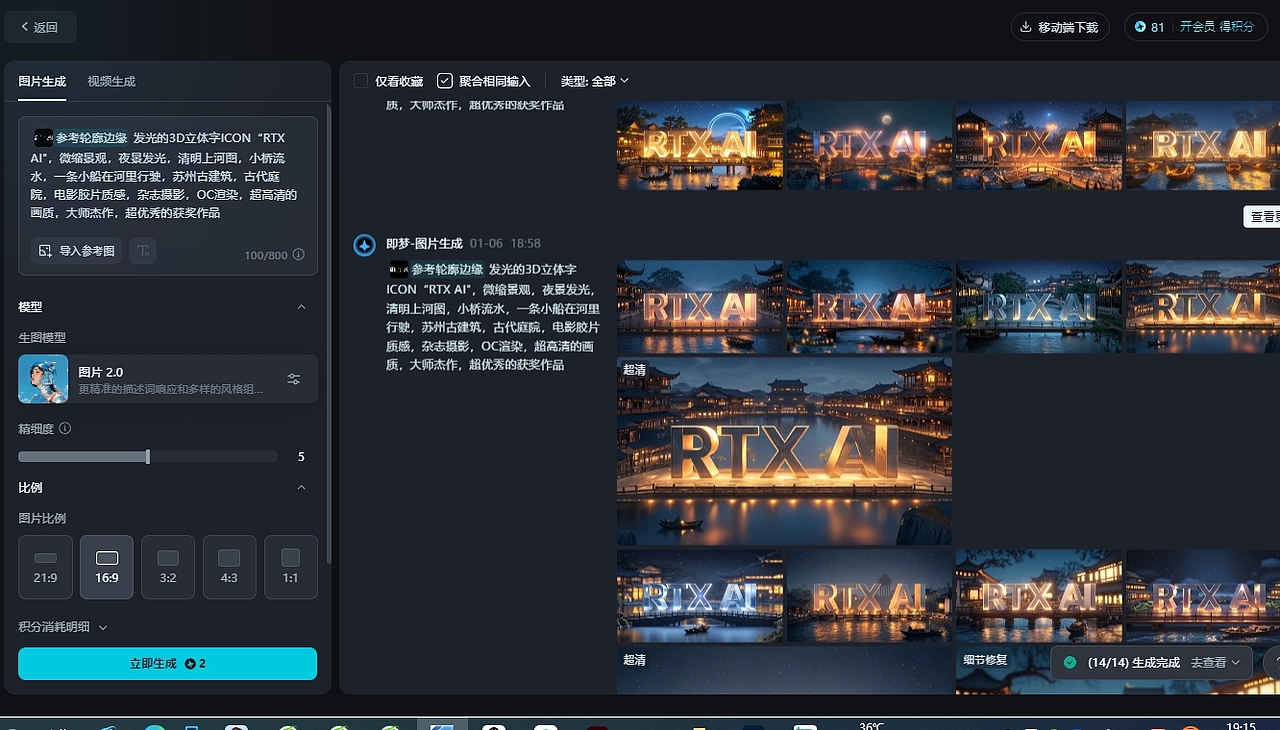
Task: Start generation with the 立即生成 button
Action: (x=168, y=663)
